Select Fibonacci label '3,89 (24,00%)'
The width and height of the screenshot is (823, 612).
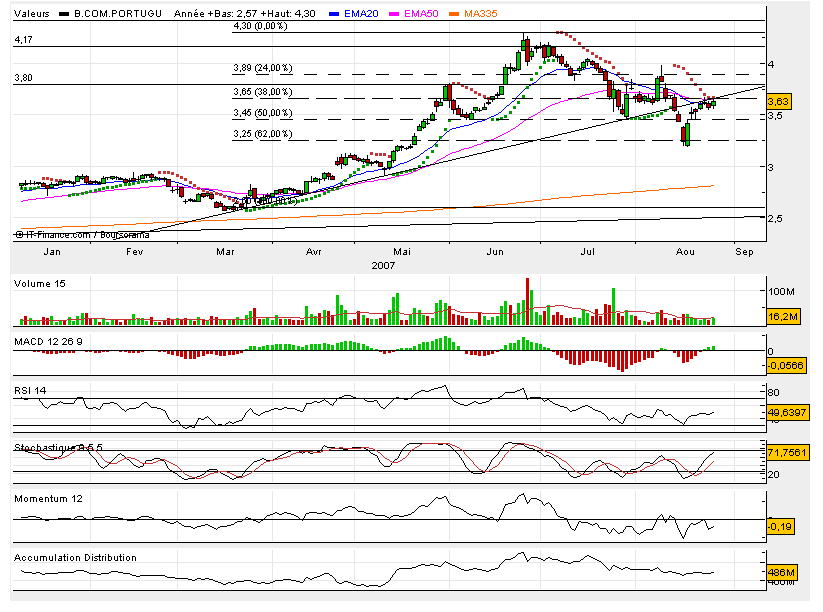point(263,68)
